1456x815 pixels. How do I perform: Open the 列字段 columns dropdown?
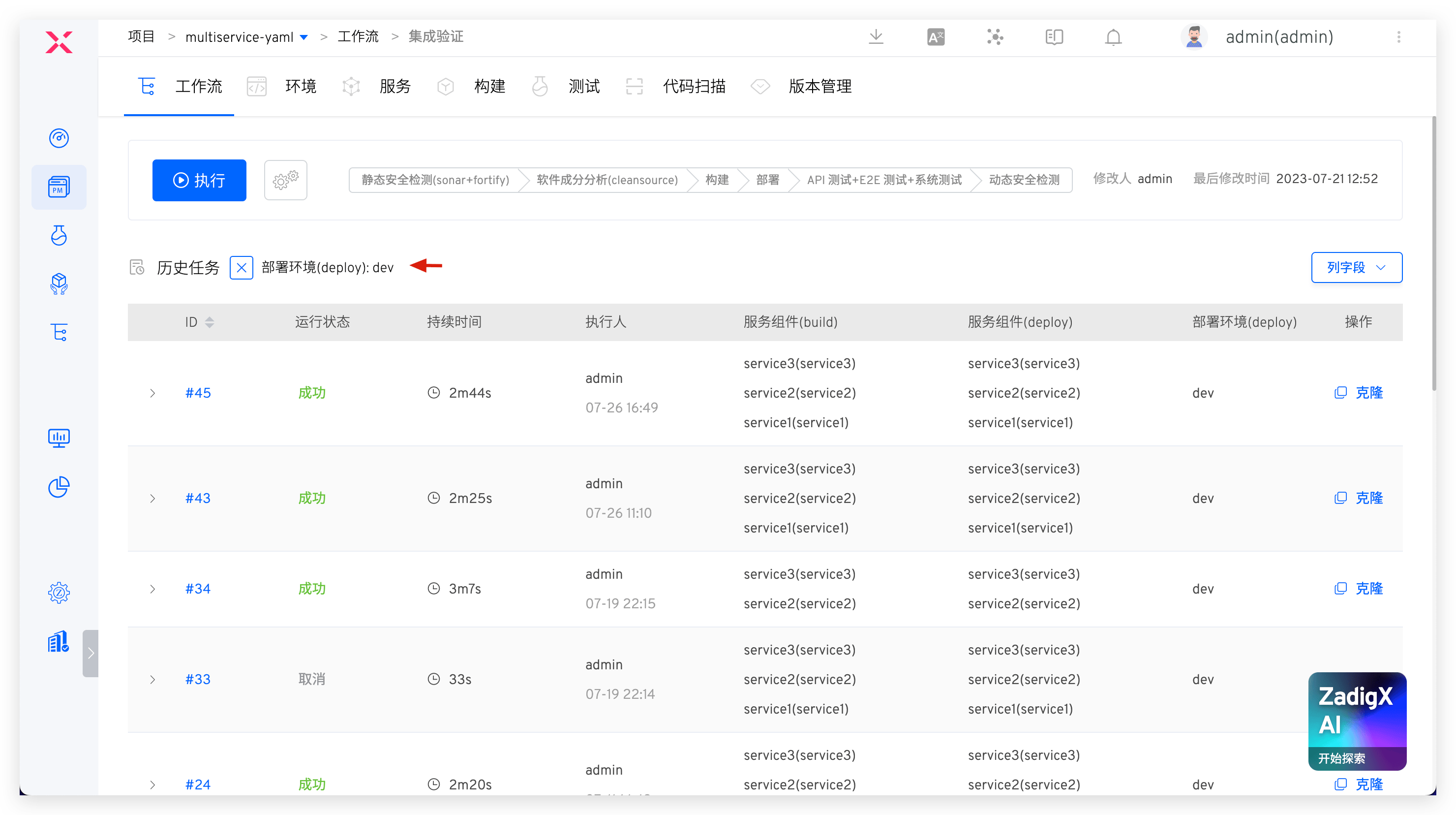tap(1356, 268)
